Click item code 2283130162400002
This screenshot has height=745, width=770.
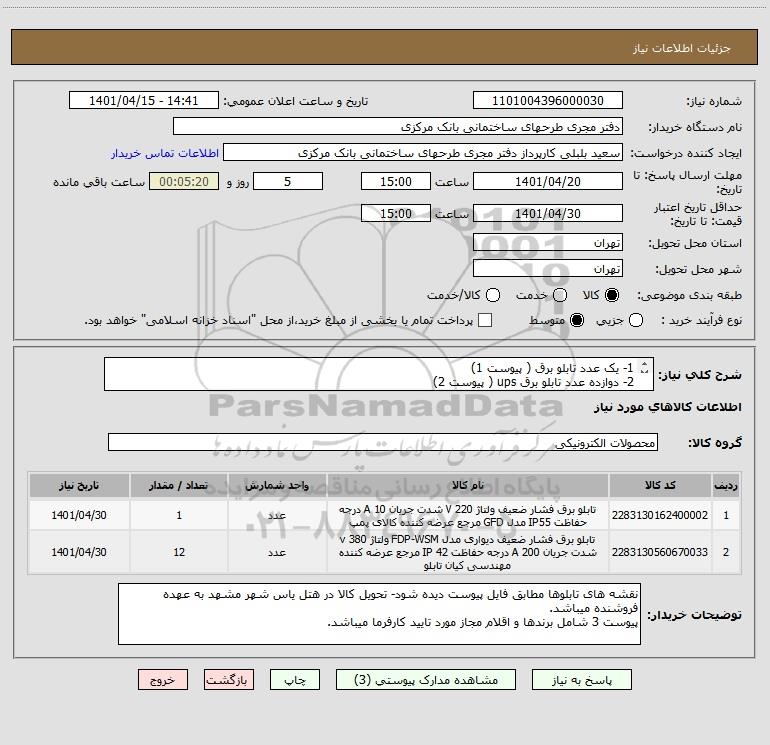tap(660, 515)
